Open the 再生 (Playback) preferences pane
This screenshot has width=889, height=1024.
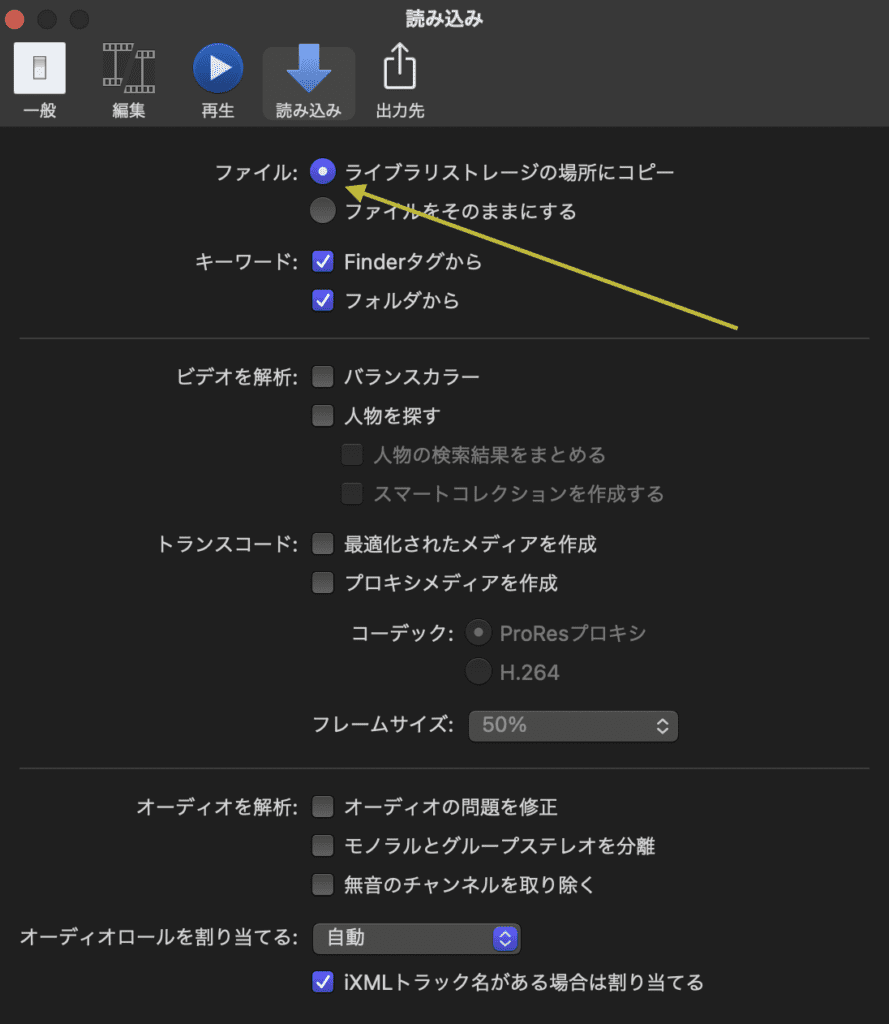tap(218, 81)
